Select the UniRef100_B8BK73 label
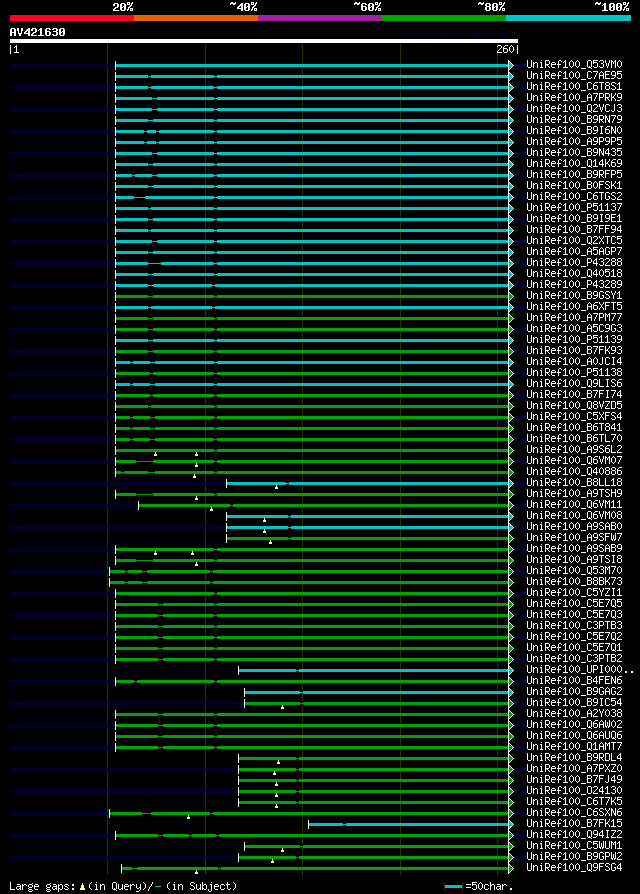The width and height of the screenshot is (640, 894). pyautogui.click(x=574, y=582)
